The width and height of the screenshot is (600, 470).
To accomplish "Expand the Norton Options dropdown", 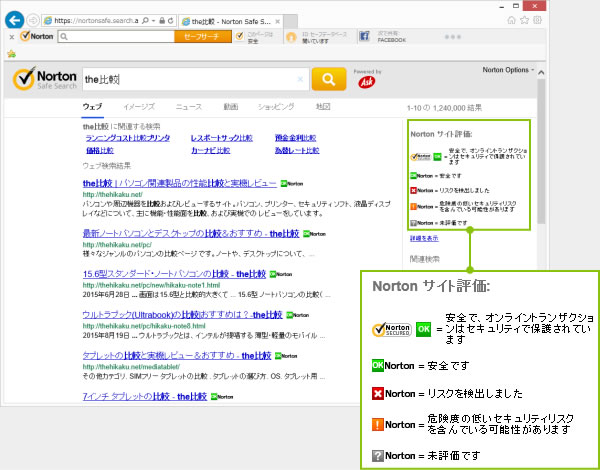I will pos(508,70).
